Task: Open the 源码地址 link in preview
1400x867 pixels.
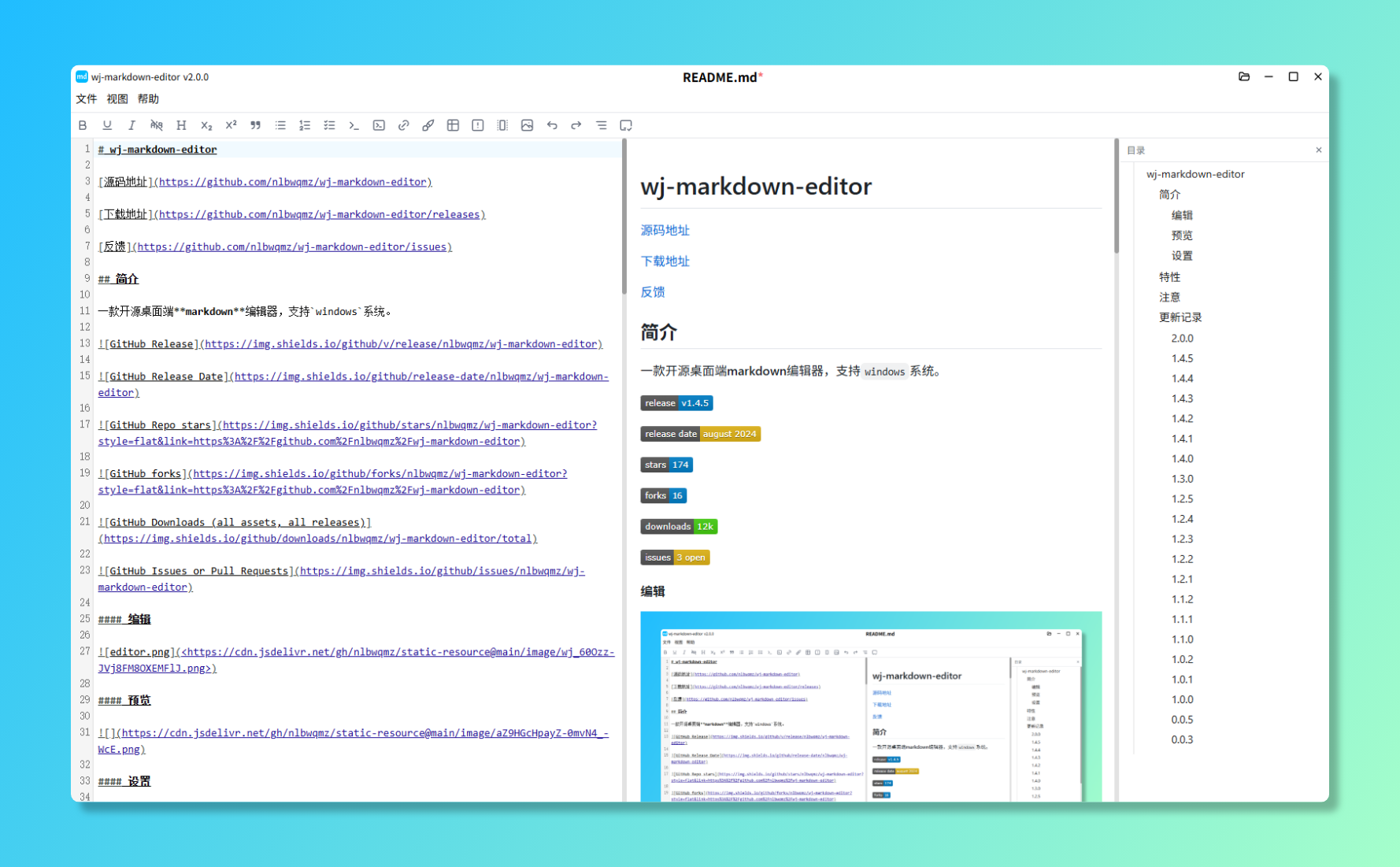Action: (x=664, y=230)
